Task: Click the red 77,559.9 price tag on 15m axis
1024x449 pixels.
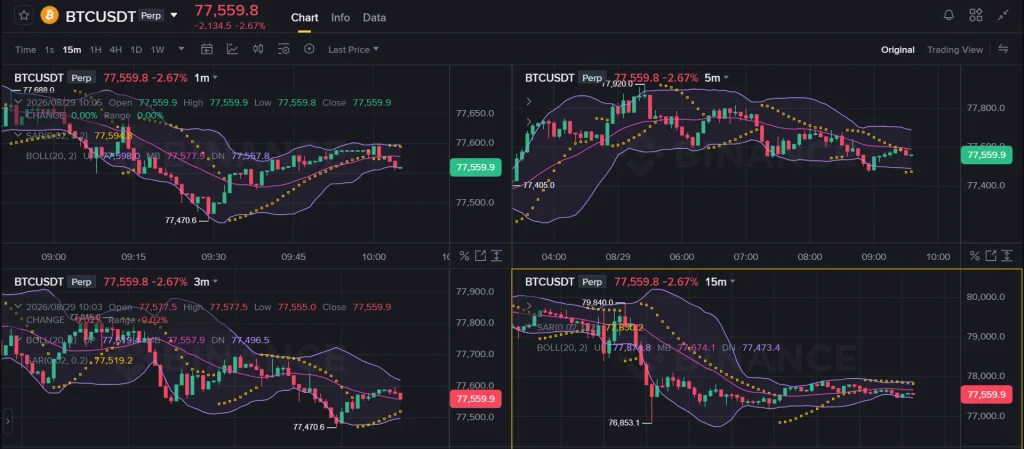Action: 985,394
